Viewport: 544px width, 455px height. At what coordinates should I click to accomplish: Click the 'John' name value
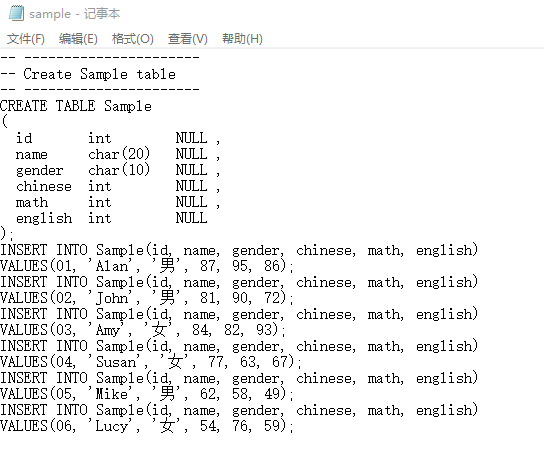[x=112, y=298]
